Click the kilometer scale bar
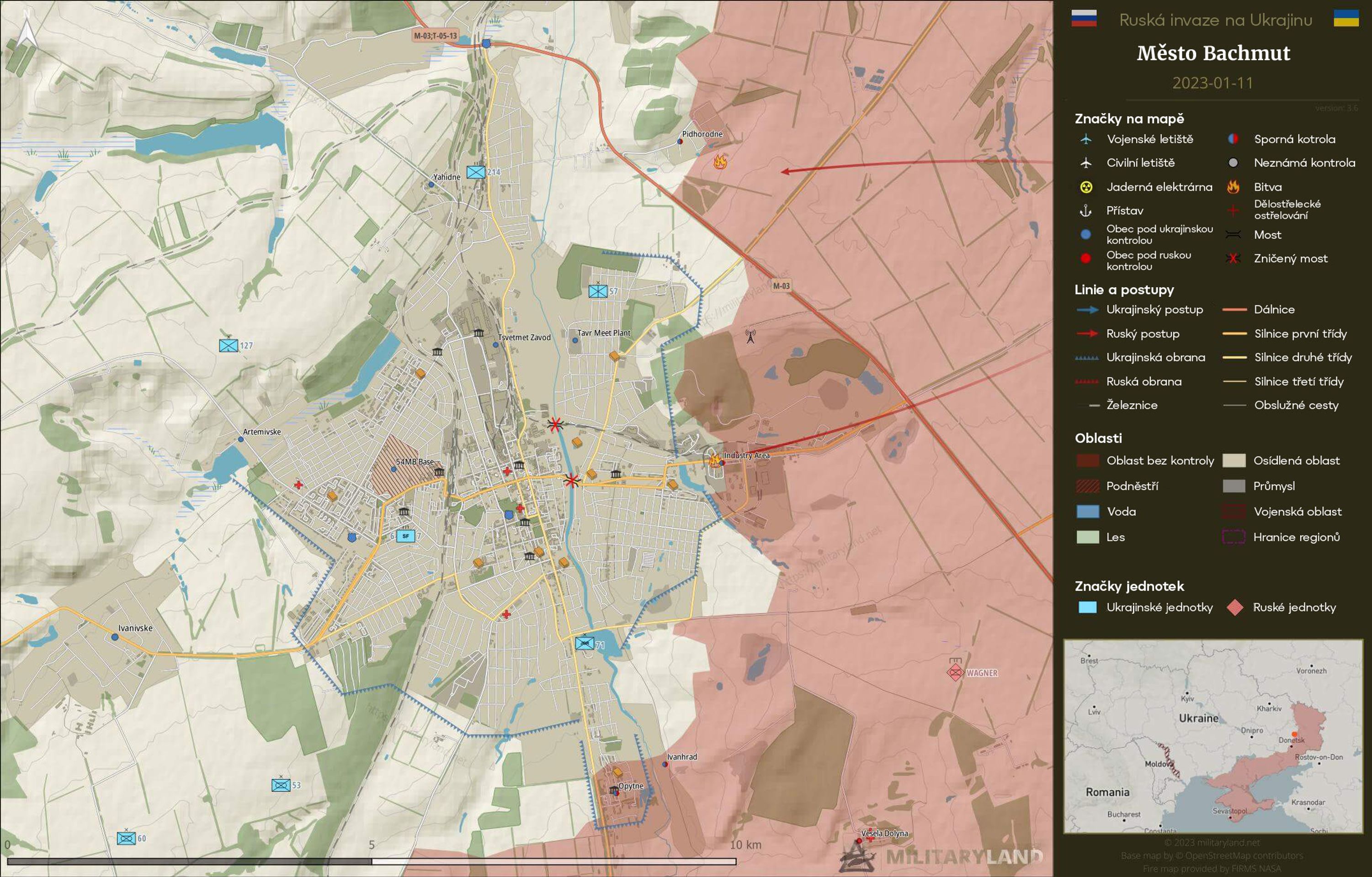Image resolution: width=1372 pixels, height=877 pixels. click(x=372, y=861)
